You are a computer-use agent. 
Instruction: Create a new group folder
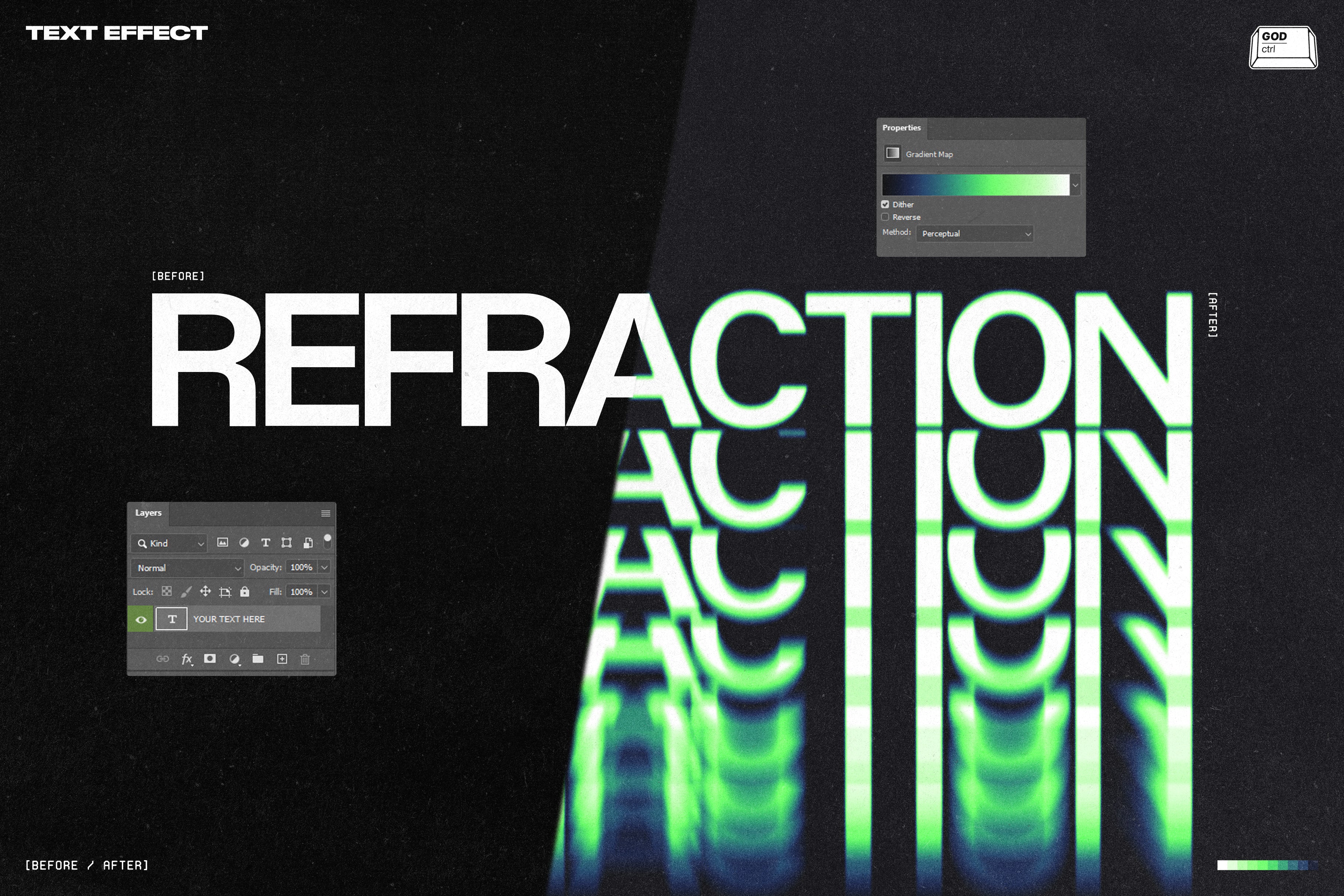[257, 659]
